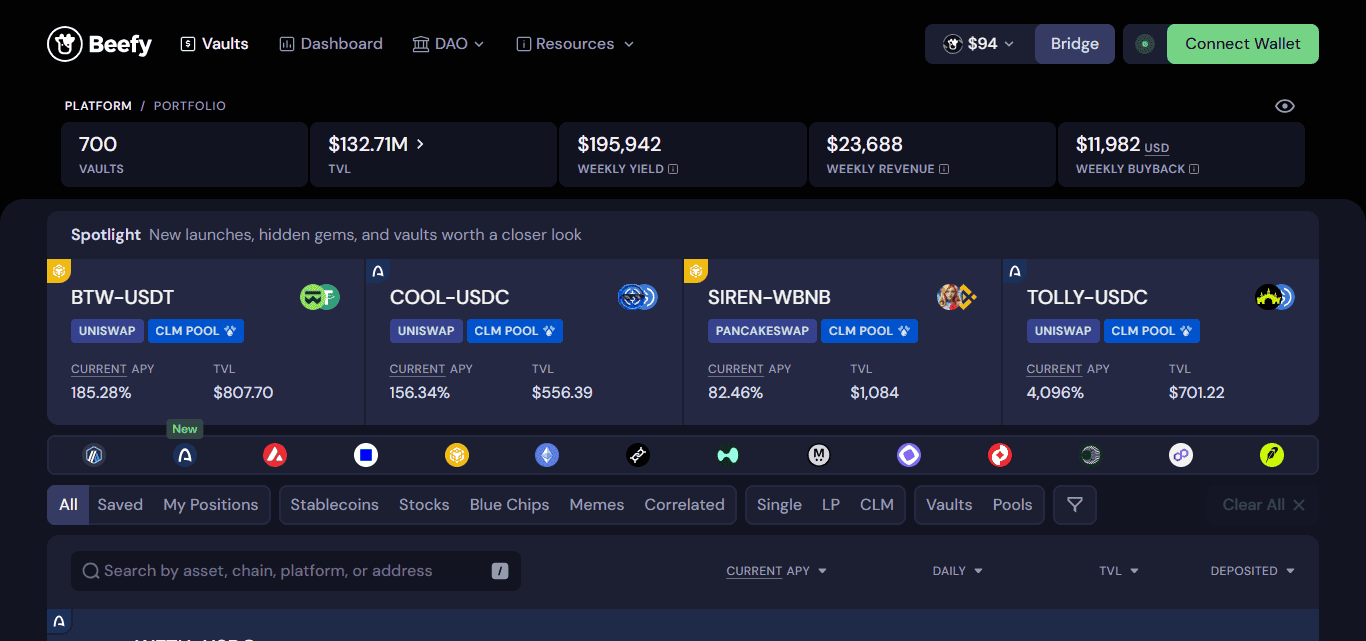
Task: Switch to the Portfolio tab
Action: pyautogui.click(x=190, y=106)
